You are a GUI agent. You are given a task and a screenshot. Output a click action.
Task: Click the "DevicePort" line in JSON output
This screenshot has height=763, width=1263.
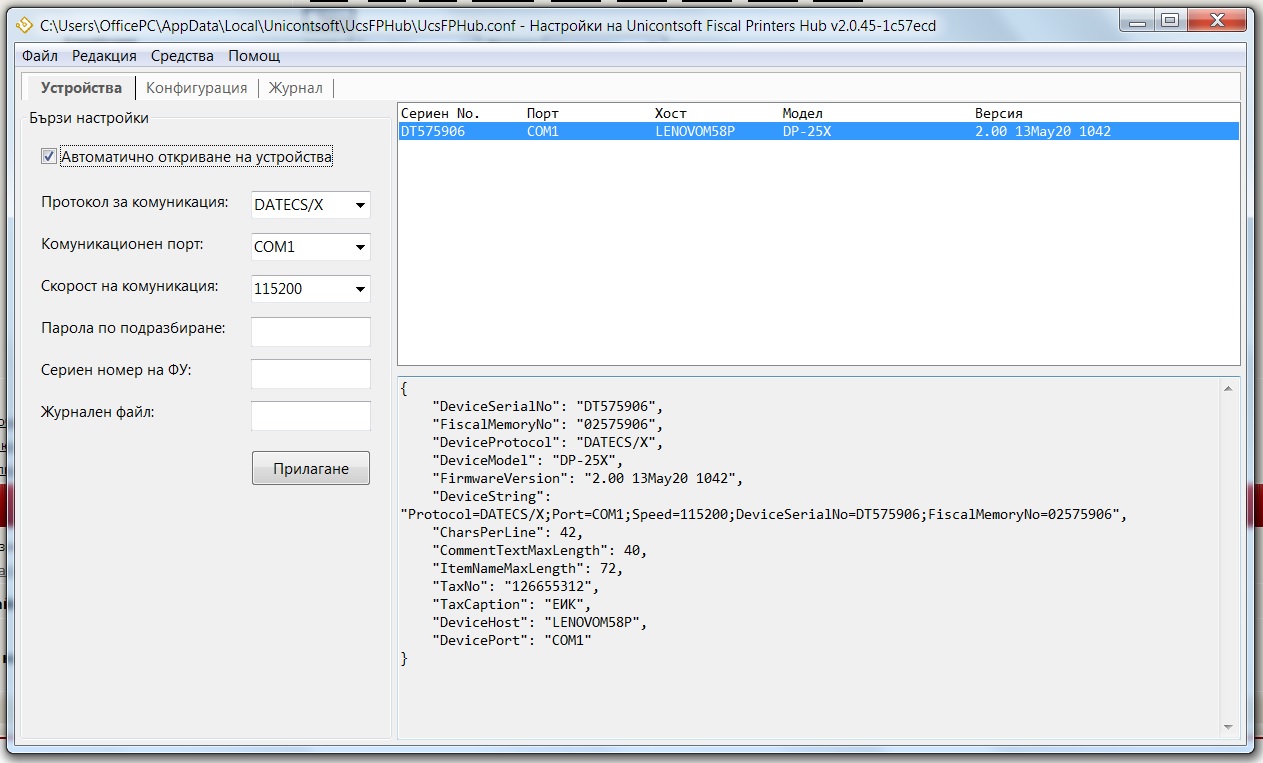[x=512, y=640]
